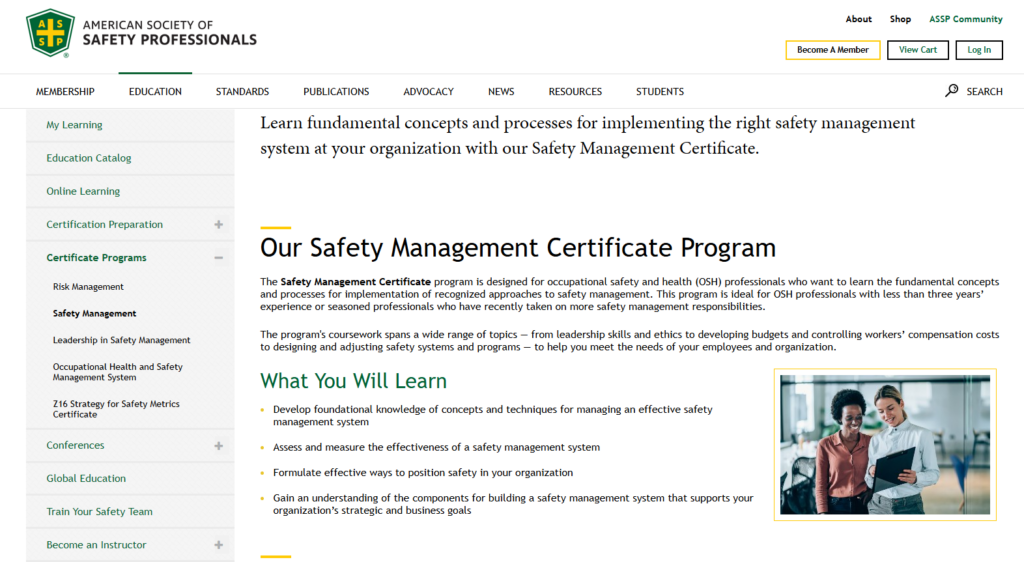This screenshot has width=1024, height=562.
Task: Expand the Become an Instructor submenu
Action: [x=219, y=545]
